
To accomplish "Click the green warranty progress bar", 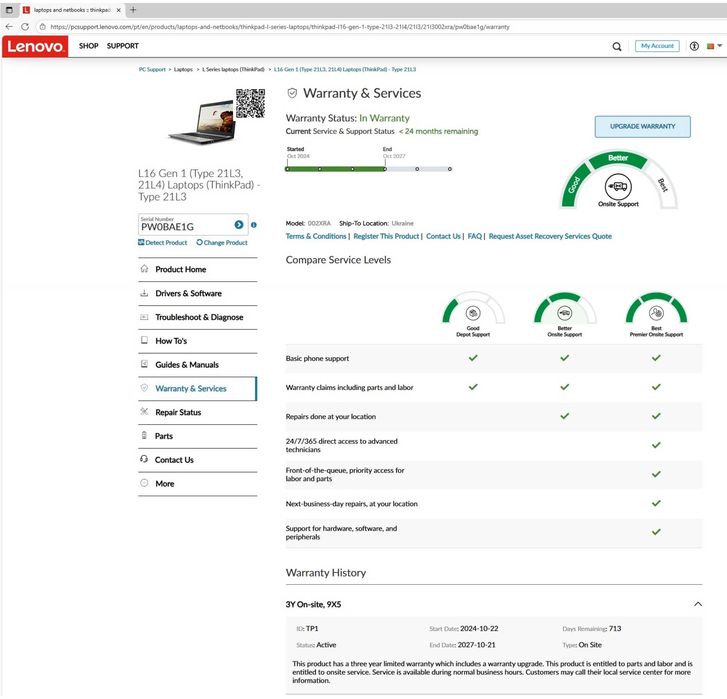I will 336,169.
